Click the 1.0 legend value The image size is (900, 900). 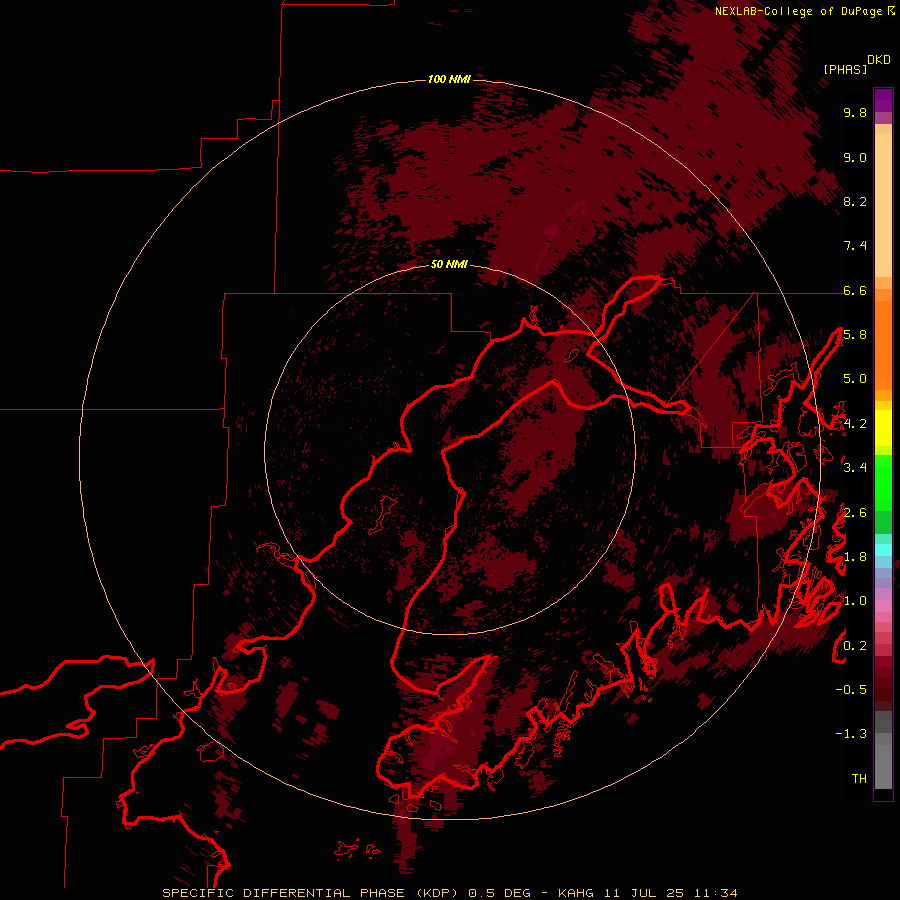tap(855, 601)
